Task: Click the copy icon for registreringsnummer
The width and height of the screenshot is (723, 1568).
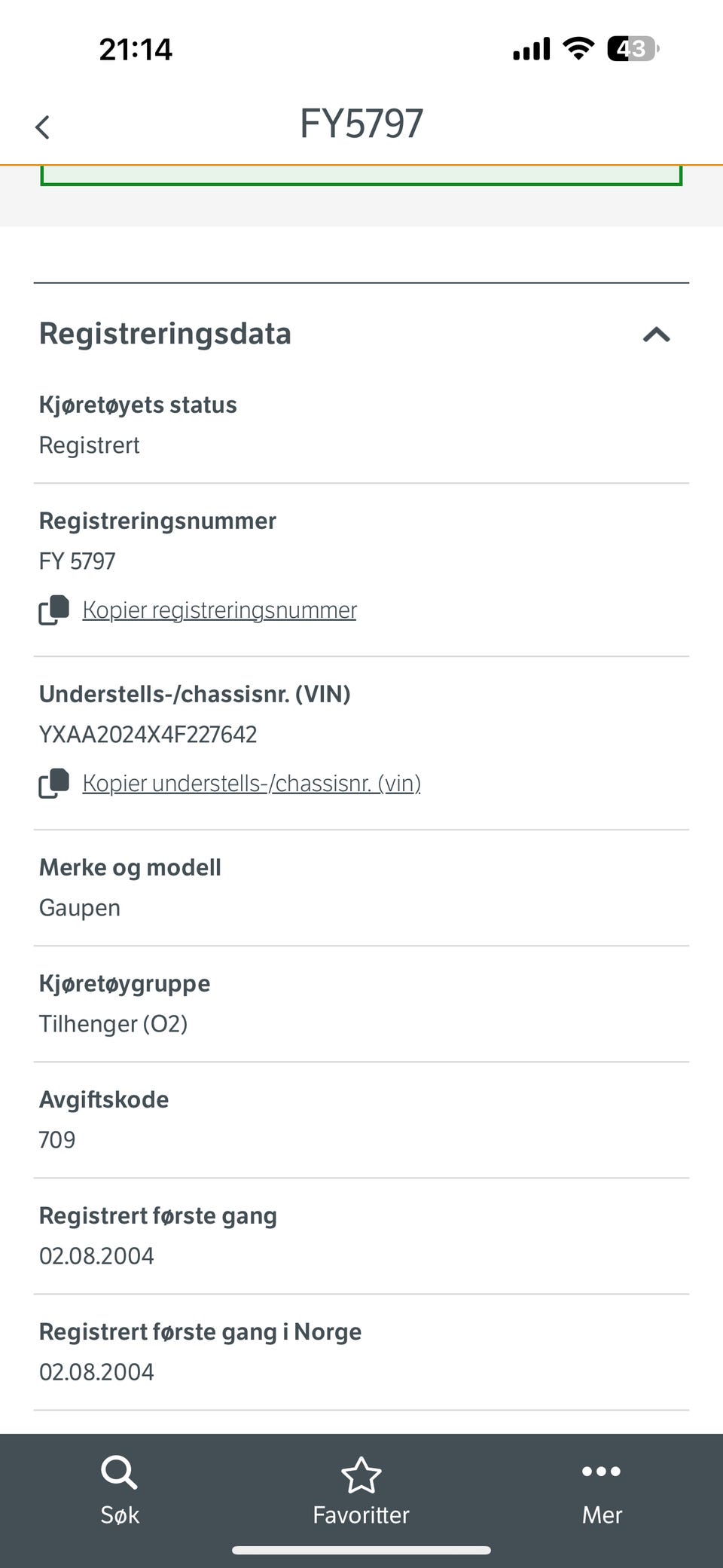Action: (x=53, y=610)
